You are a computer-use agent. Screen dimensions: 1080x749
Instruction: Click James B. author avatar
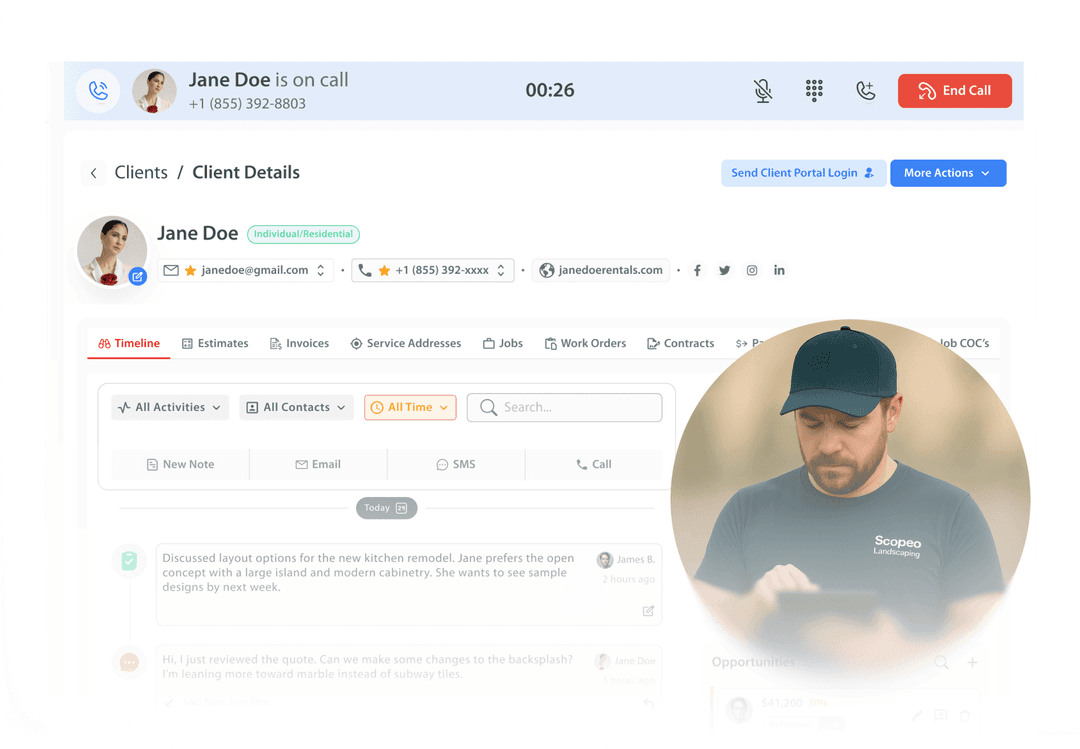click(x=605, y=560)
